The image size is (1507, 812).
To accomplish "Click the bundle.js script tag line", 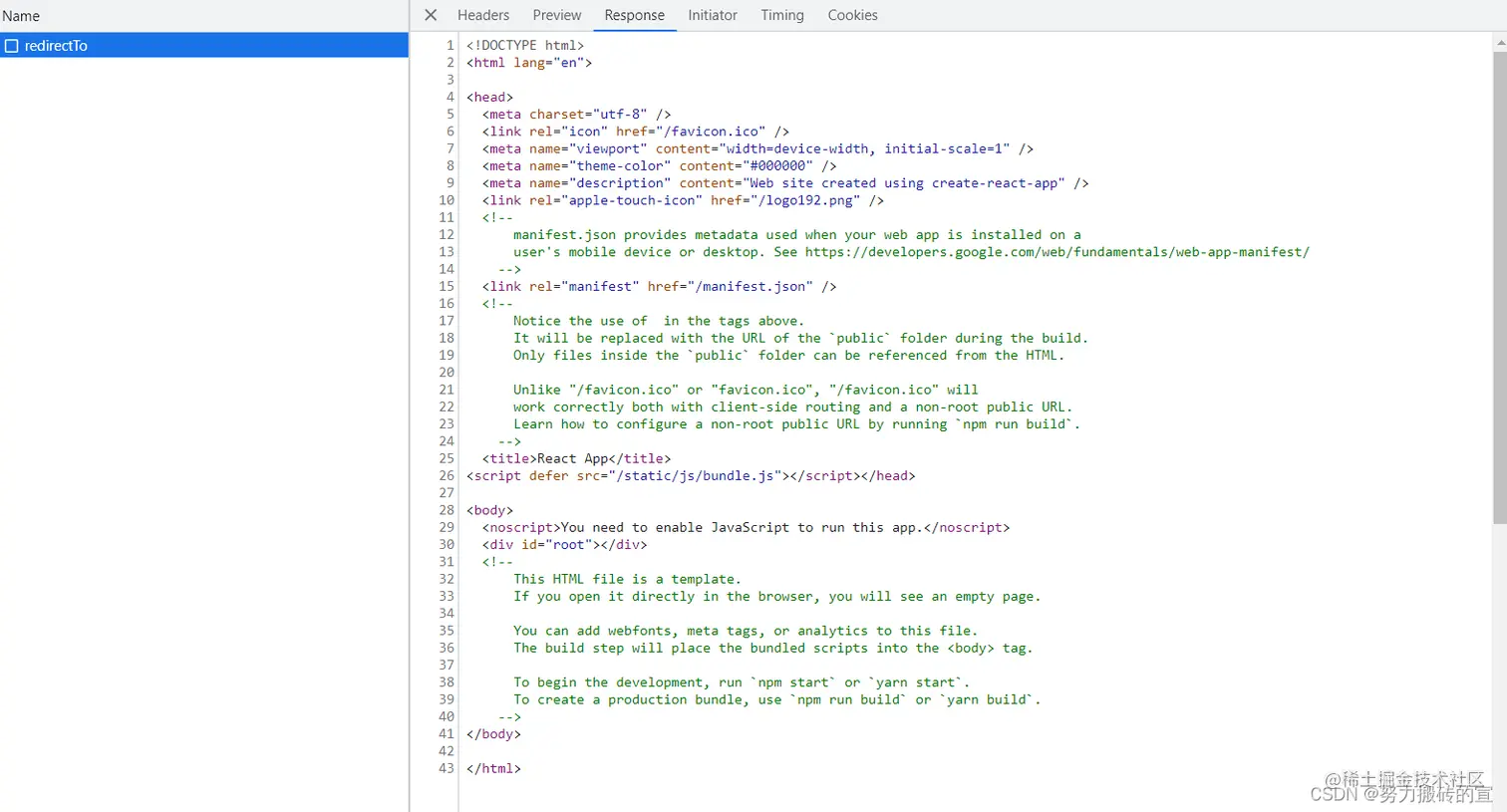I will pos(691,475).
